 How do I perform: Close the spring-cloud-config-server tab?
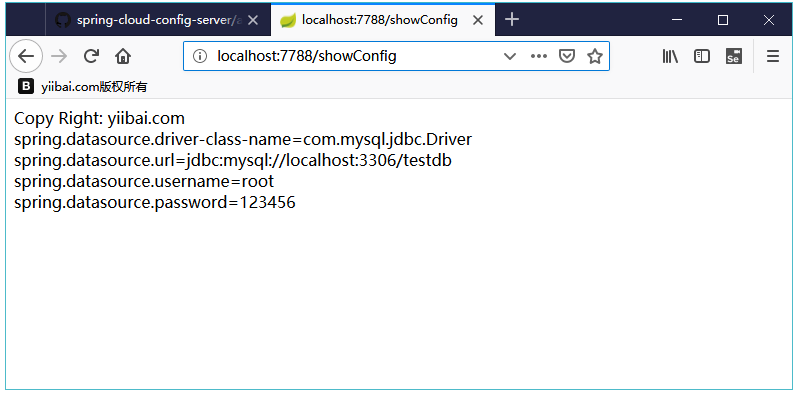pyautogui.click(x=253, y=20)
